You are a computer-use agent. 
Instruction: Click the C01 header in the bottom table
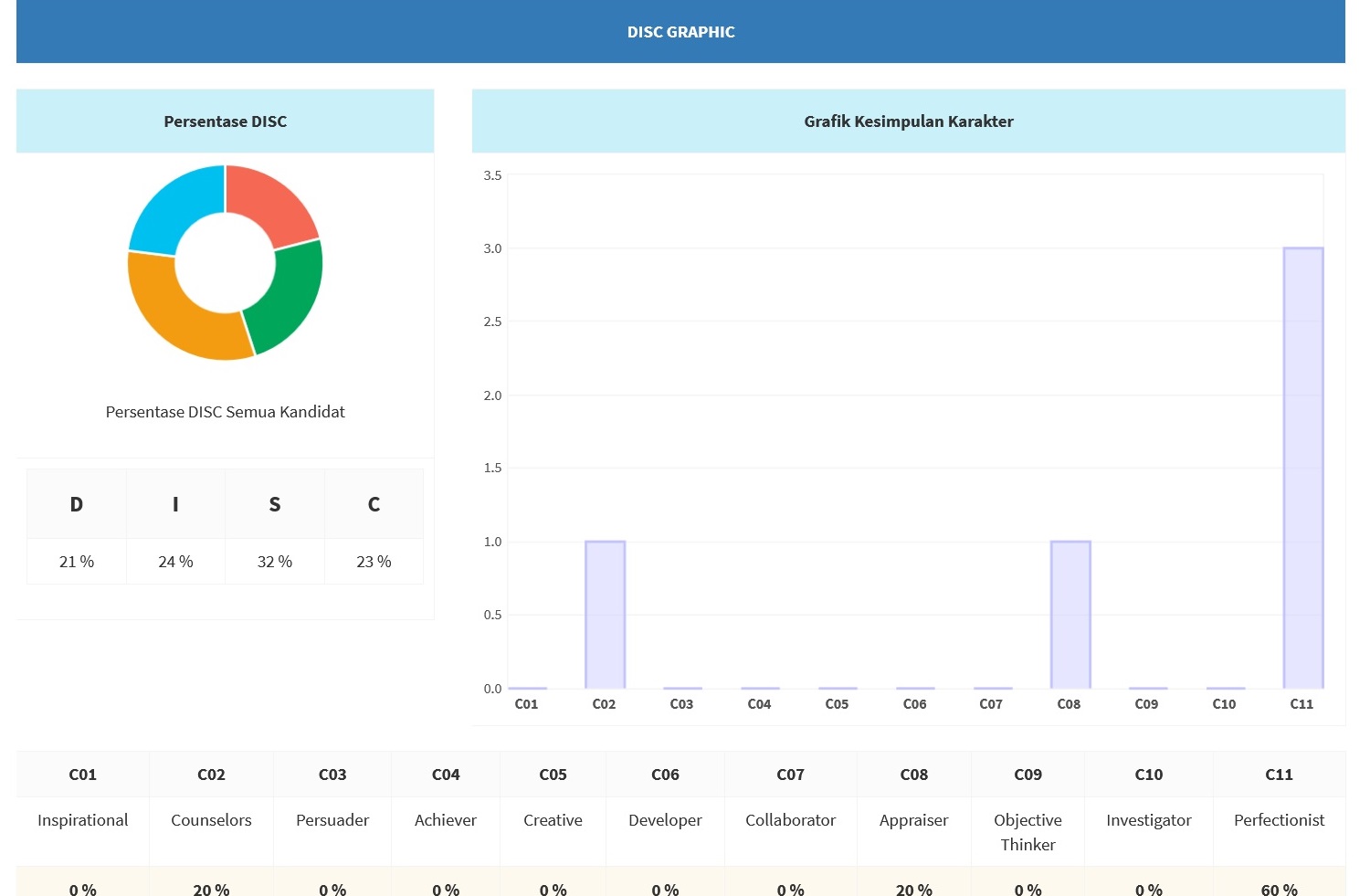83,775
